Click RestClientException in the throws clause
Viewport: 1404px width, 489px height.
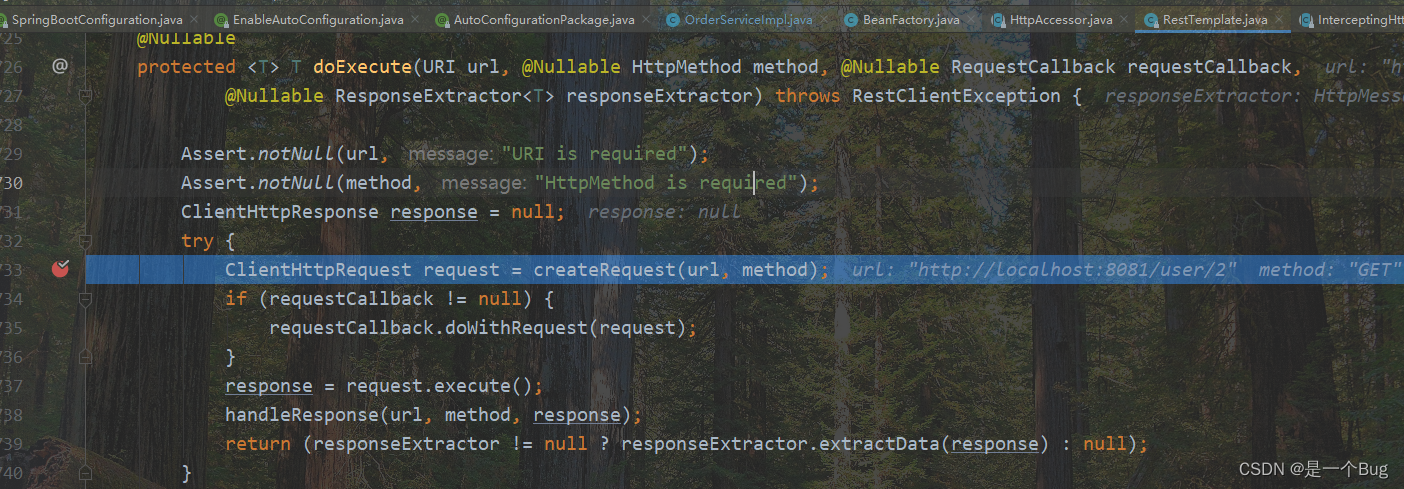coord(956,96)
